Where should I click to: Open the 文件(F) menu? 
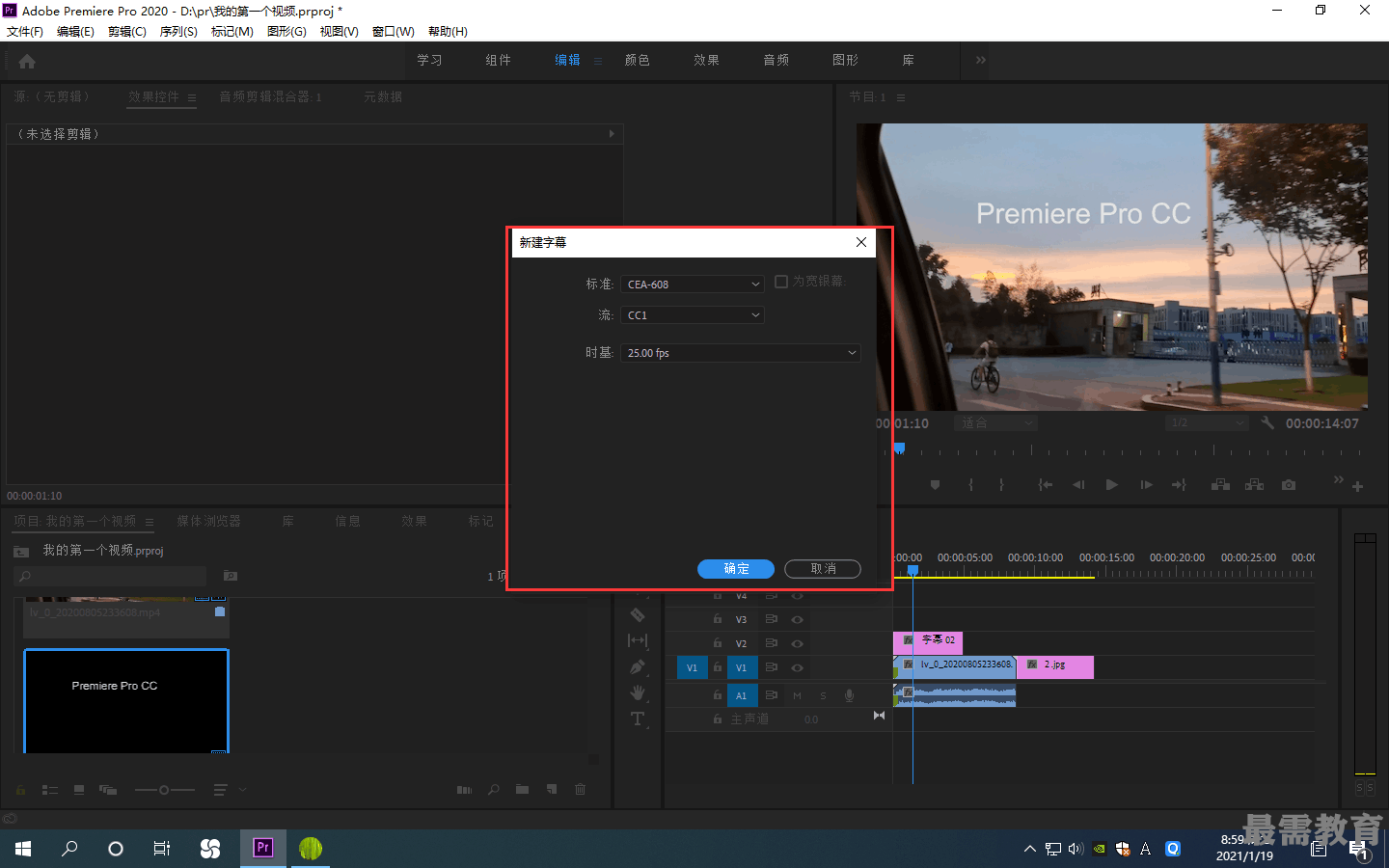[25, 32]
